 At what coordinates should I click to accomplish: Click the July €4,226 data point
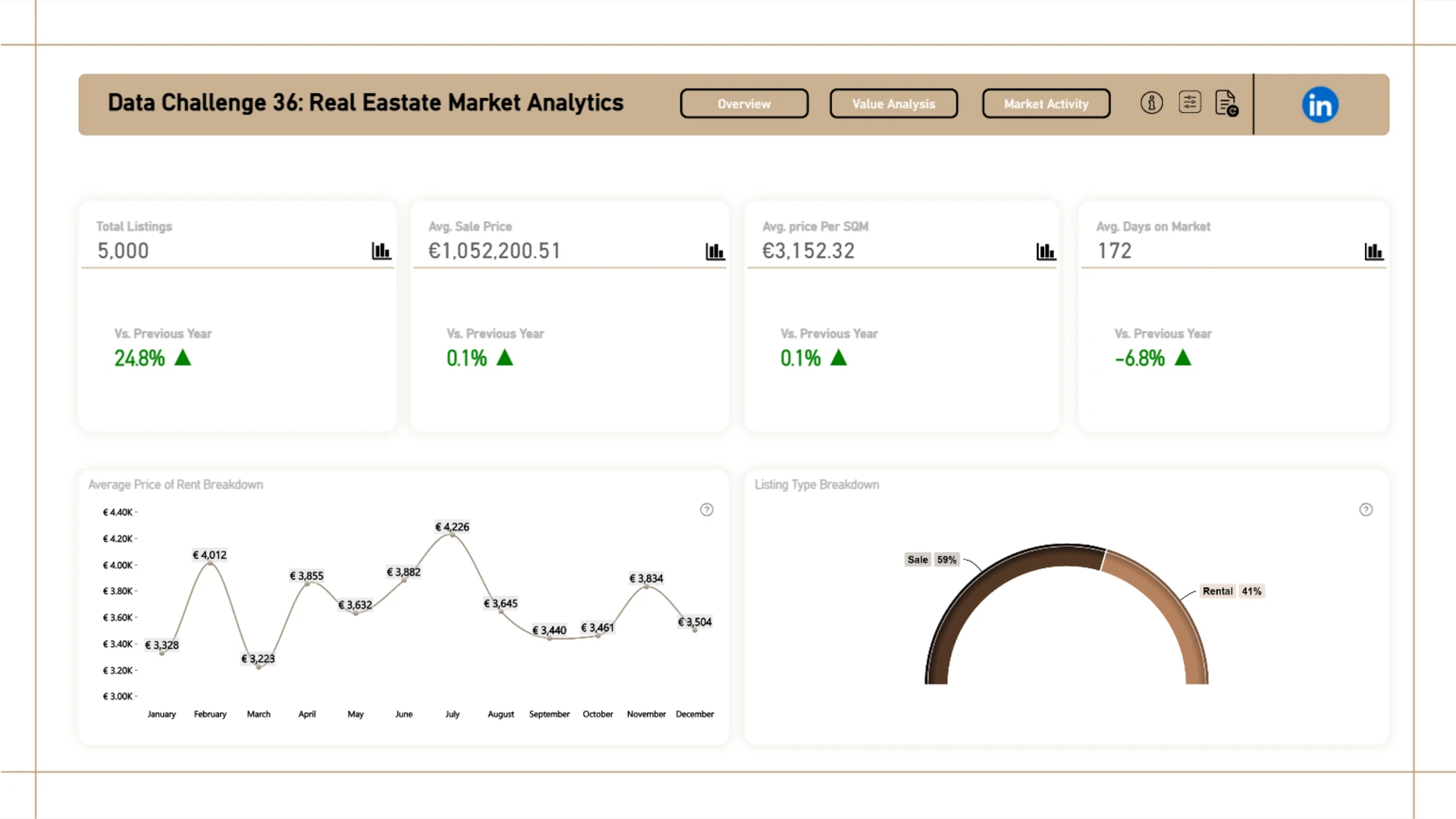453,535
